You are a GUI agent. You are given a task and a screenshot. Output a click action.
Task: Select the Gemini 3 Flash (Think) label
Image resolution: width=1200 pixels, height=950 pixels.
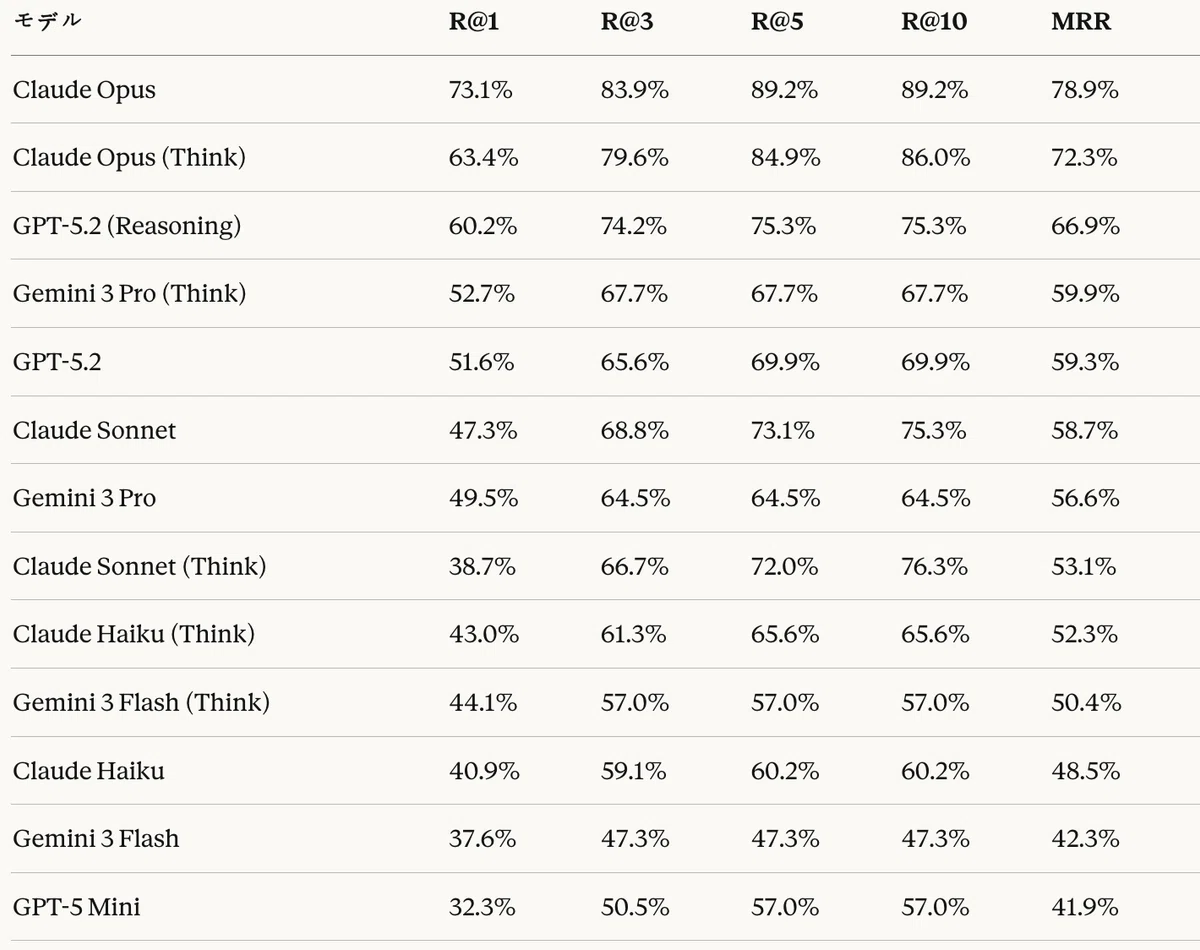(x=141, y=703)
